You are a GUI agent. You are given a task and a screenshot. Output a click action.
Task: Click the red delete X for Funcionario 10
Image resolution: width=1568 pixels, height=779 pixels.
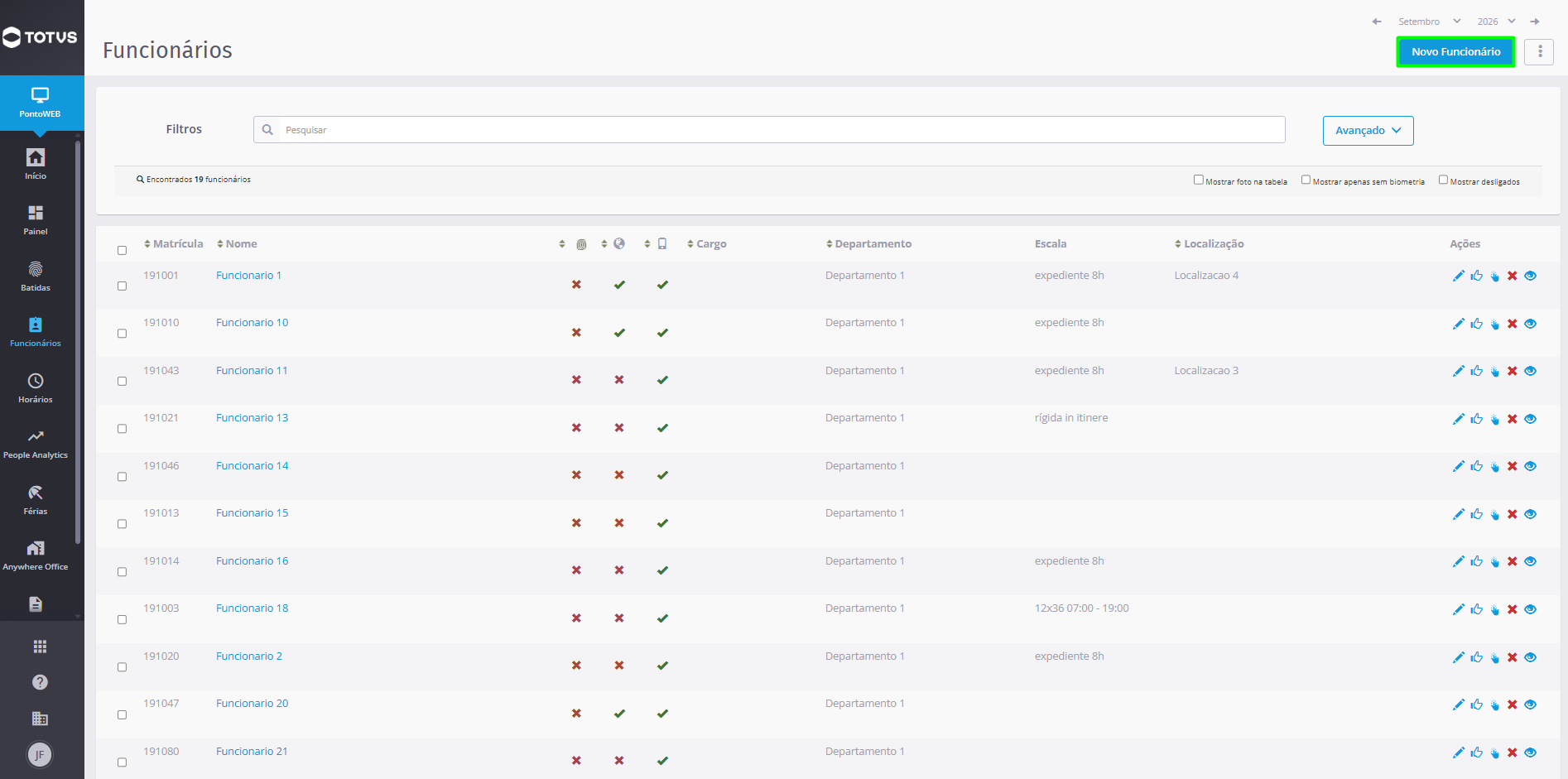pos(1513,324)
